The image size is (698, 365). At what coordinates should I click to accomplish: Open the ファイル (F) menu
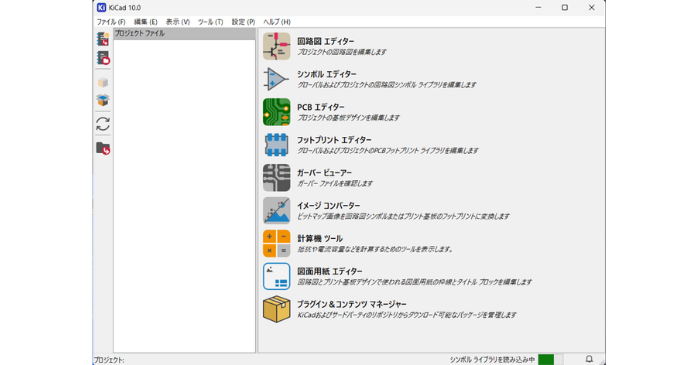(x=111, y=22)
